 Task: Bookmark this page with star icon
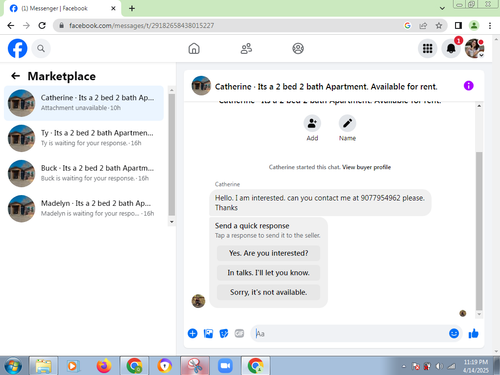pos(439,26)
